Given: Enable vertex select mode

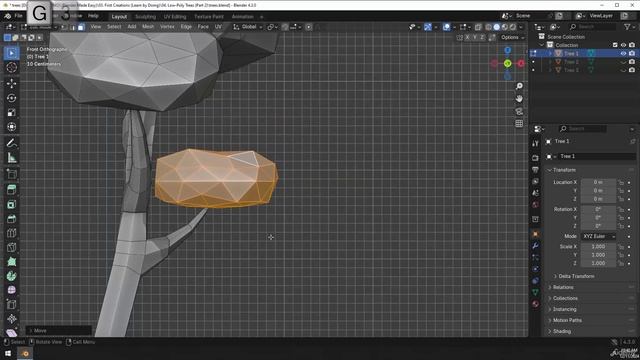Looking at the screenshot, I should [x=64, y=27].
